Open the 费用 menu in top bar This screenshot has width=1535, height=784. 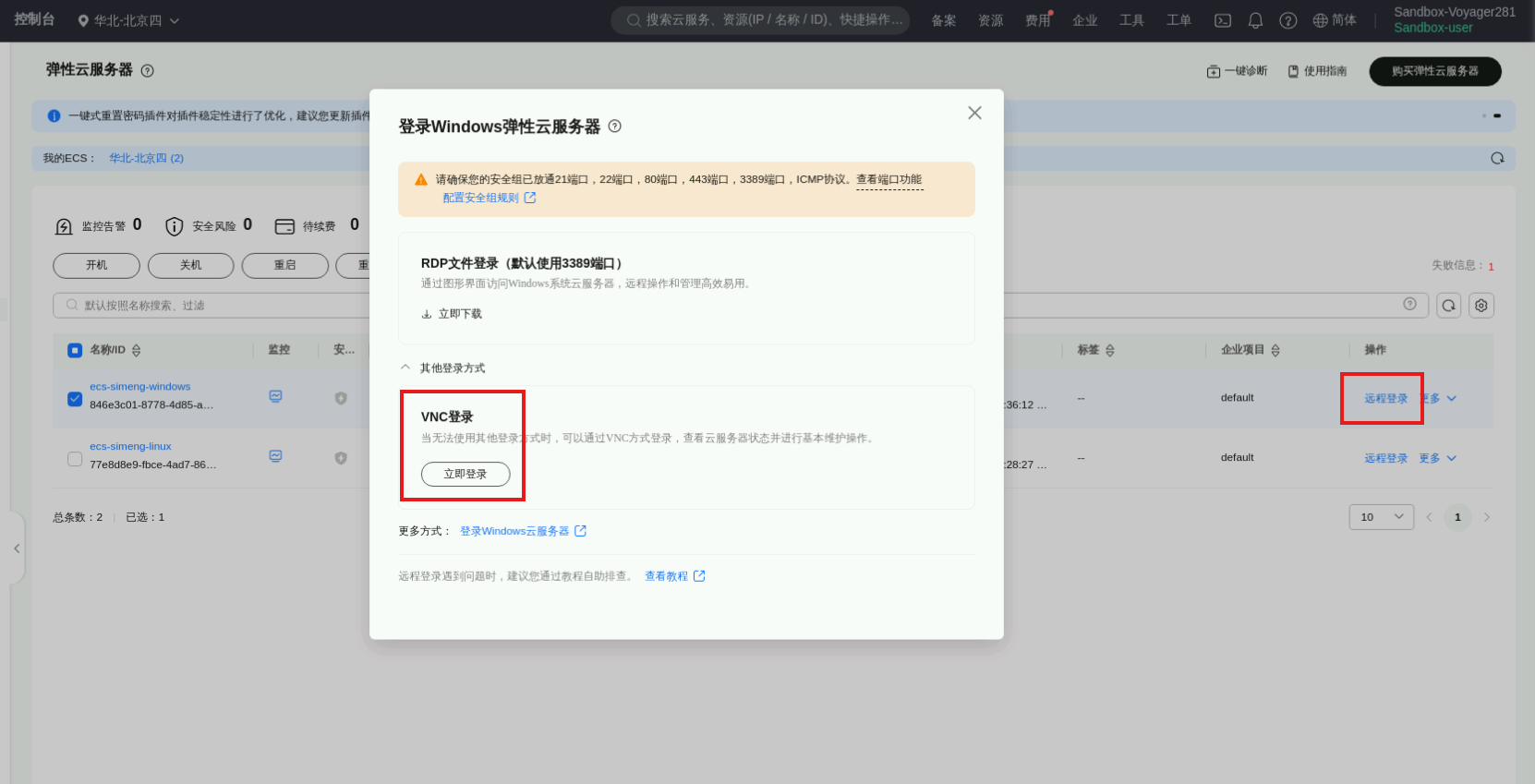pos(1037,20)
